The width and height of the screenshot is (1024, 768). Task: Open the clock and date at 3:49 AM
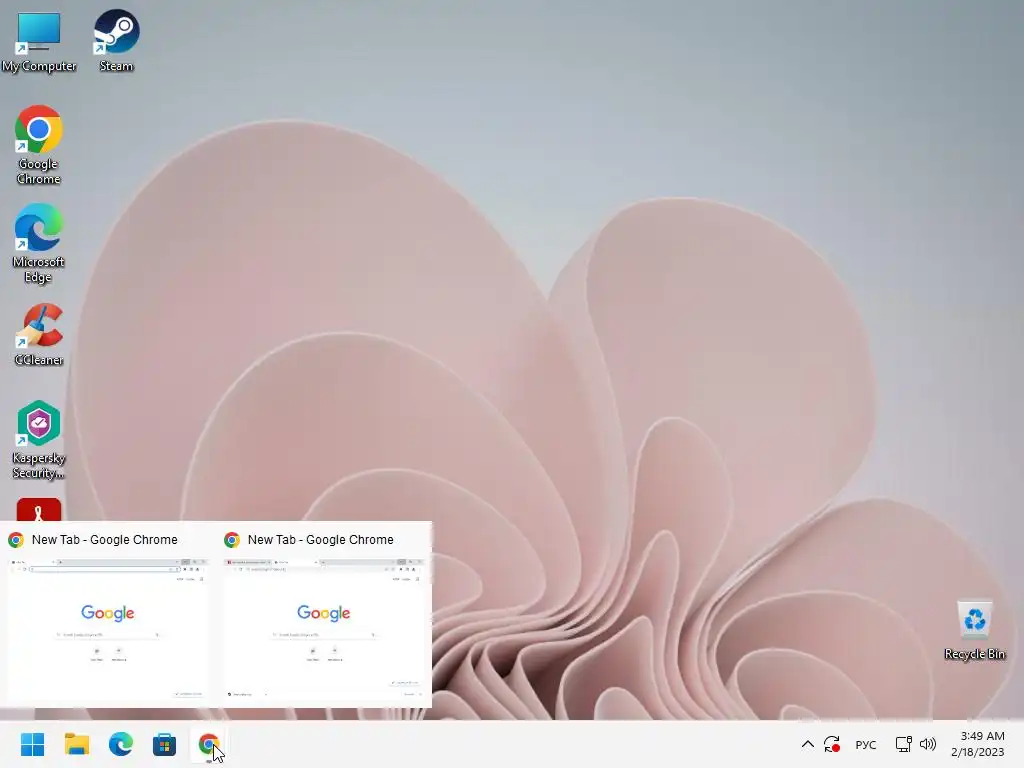[x=978, y=744]
